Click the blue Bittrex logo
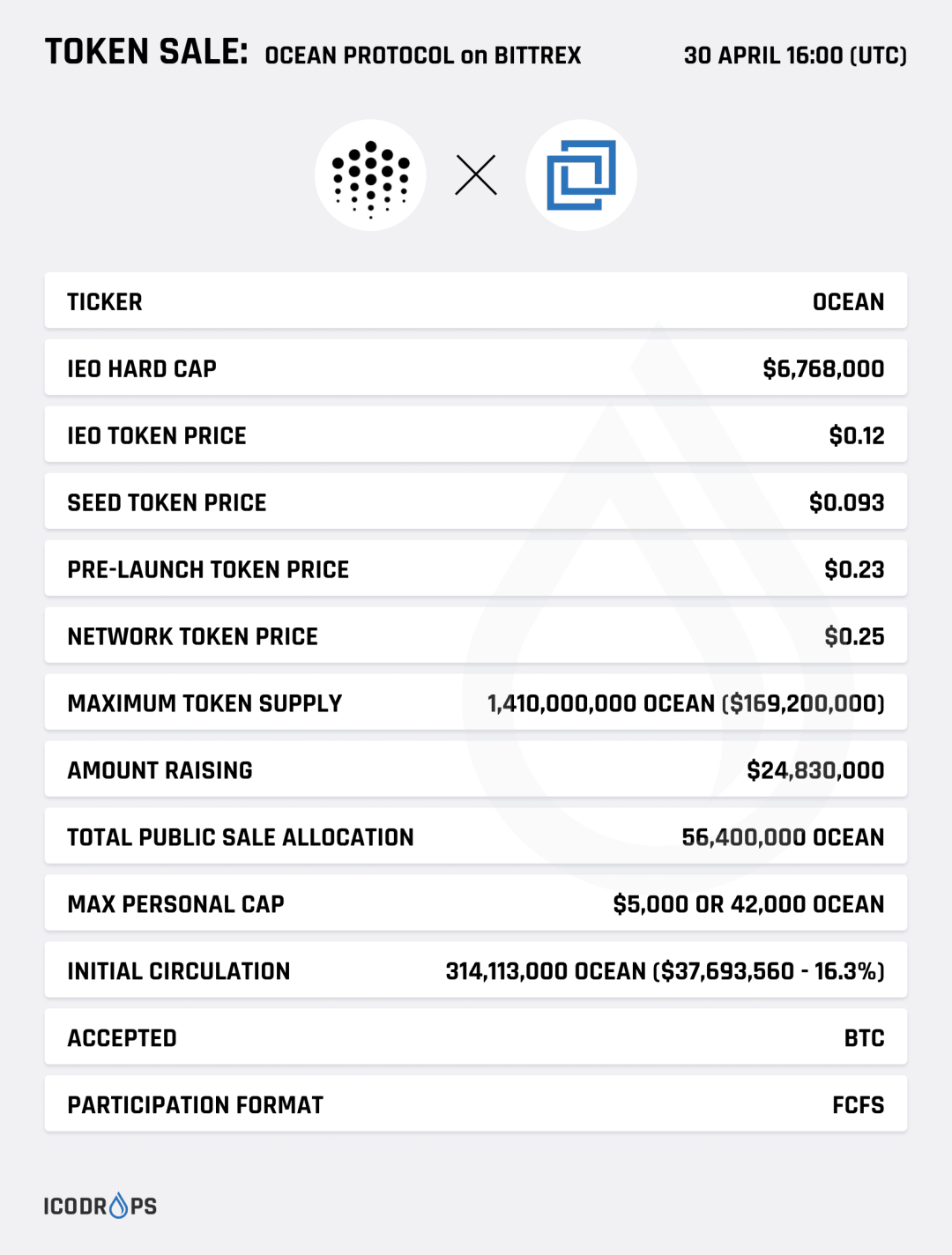 click(581, 175)
